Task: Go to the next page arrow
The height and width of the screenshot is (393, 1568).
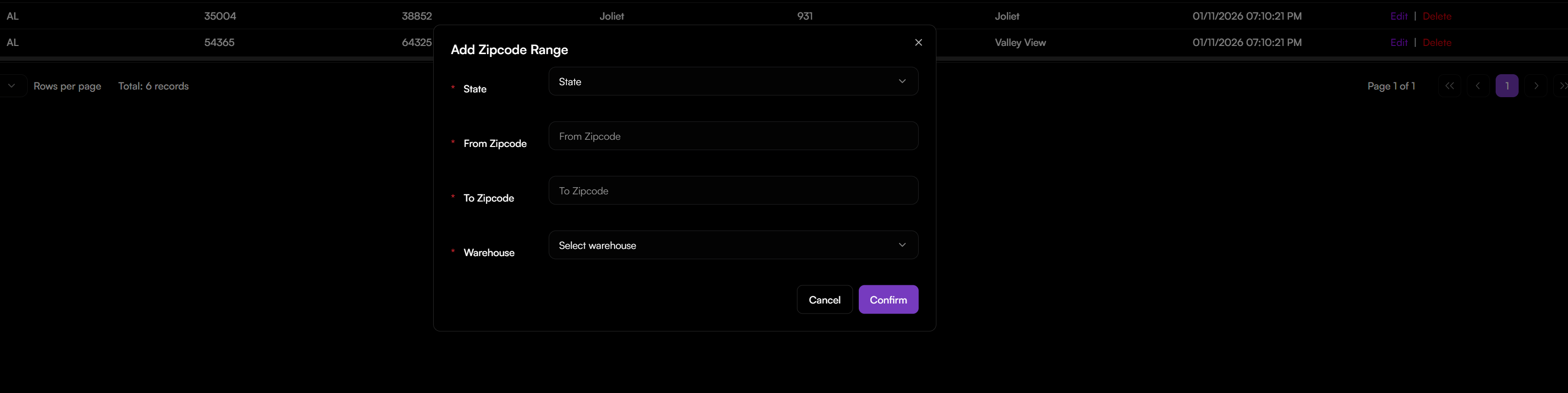Action: 1536,86
